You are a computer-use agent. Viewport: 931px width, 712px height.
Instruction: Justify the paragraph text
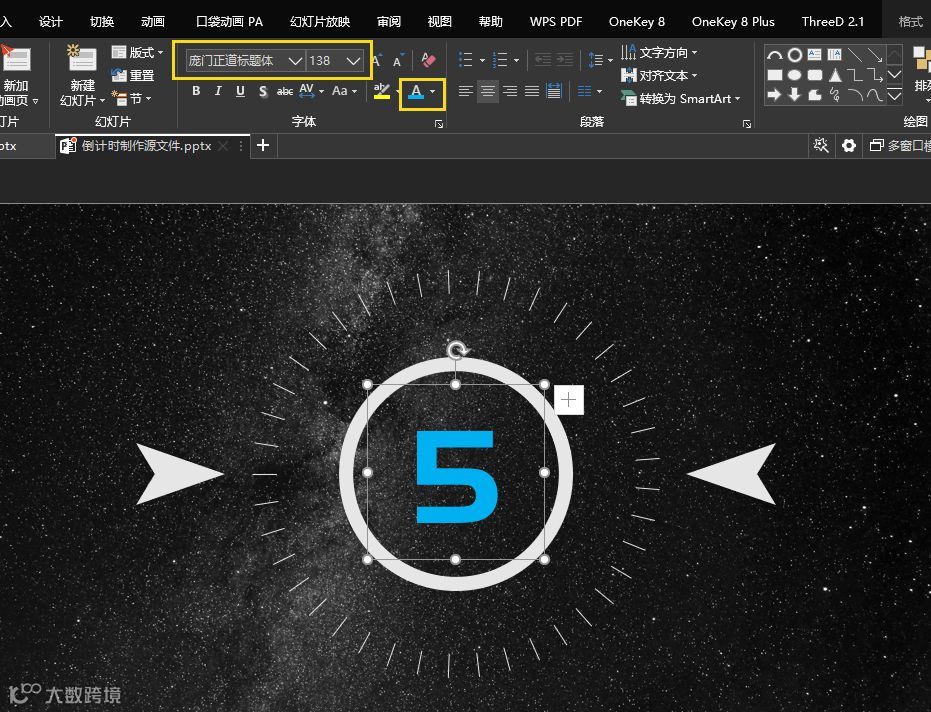coord(531,91)
